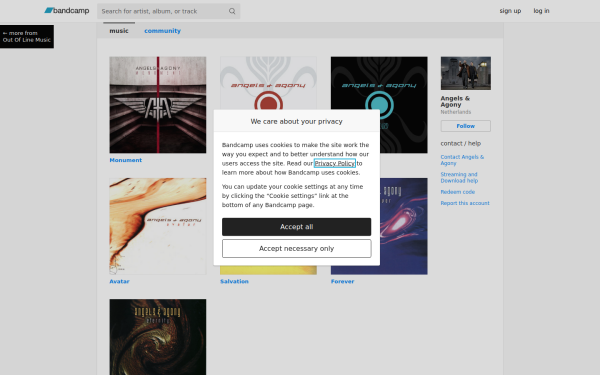Click the Angels & Agony artist name

455,101
